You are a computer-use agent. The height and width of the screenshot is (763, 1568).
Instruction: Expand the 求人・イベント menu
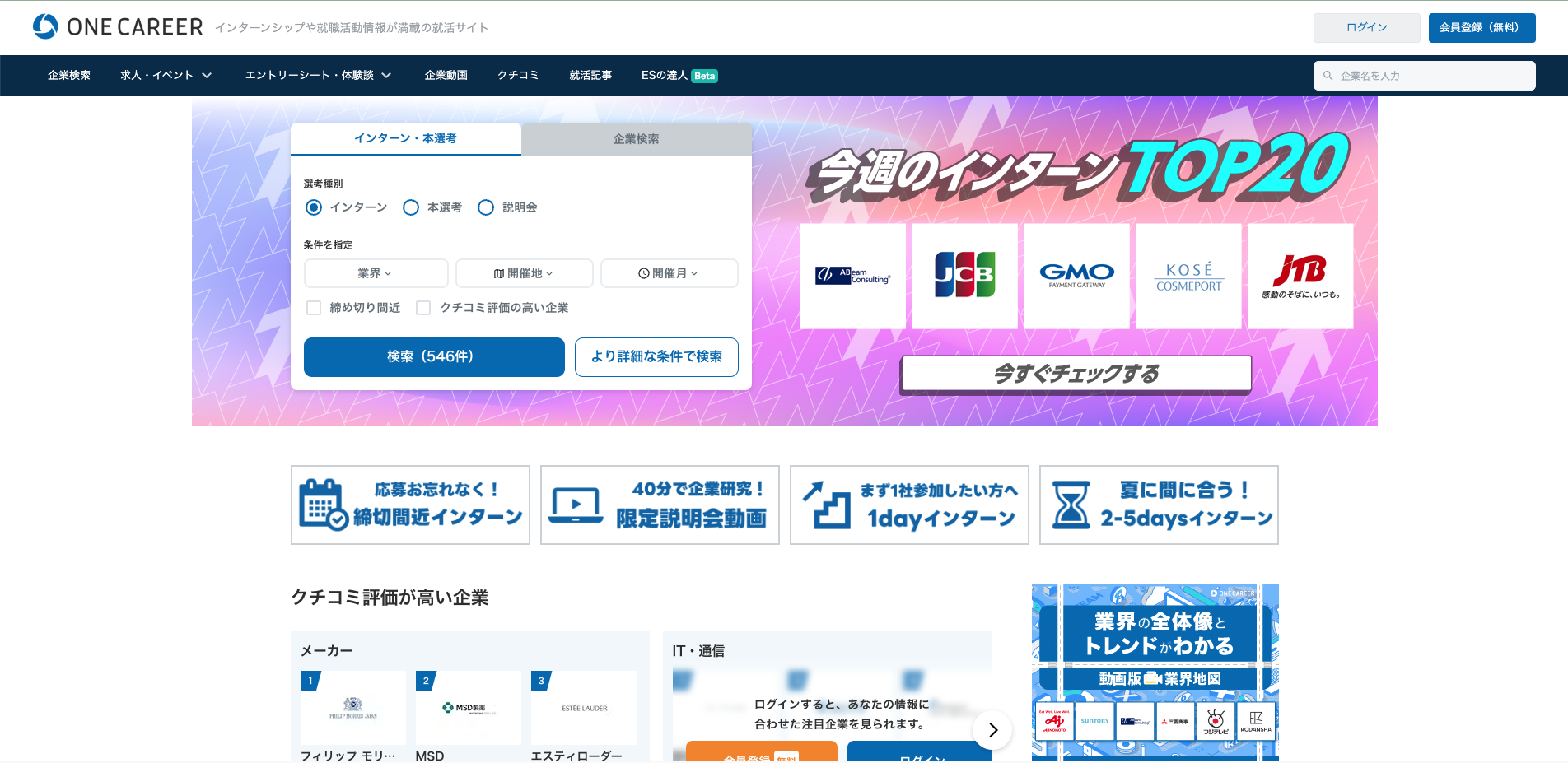(166, 76)
